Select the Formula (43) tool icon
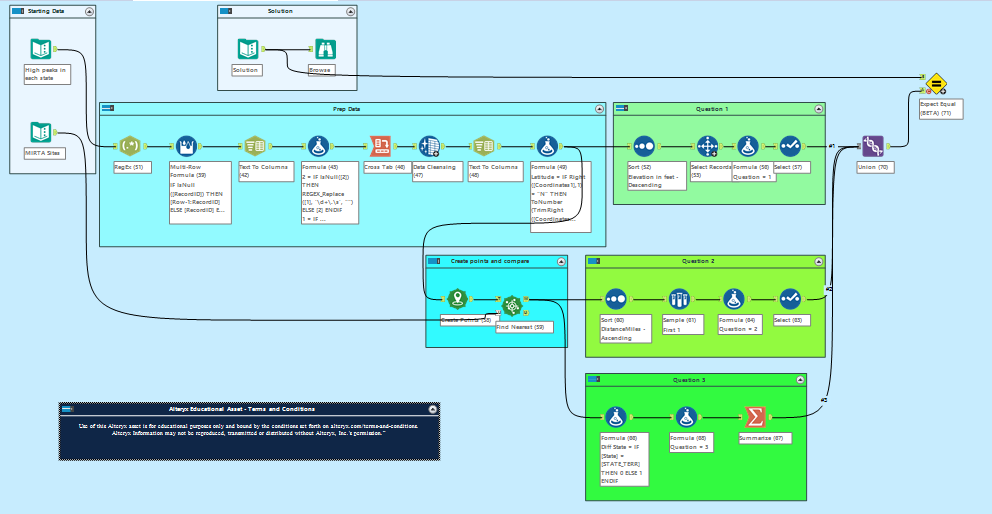 (x=319, y=146)
